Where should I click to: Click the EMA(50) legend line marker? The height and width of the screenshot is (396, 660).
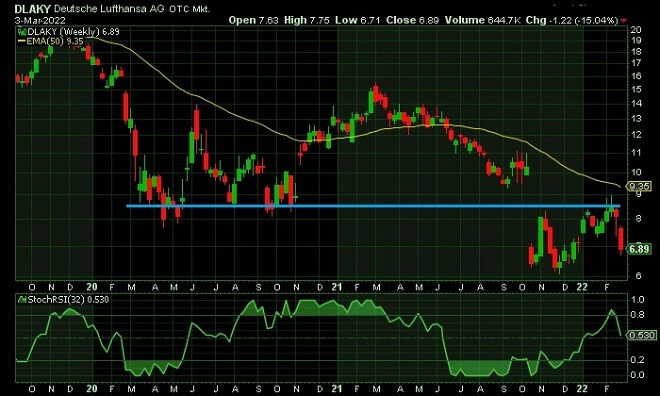pos(21,41)
